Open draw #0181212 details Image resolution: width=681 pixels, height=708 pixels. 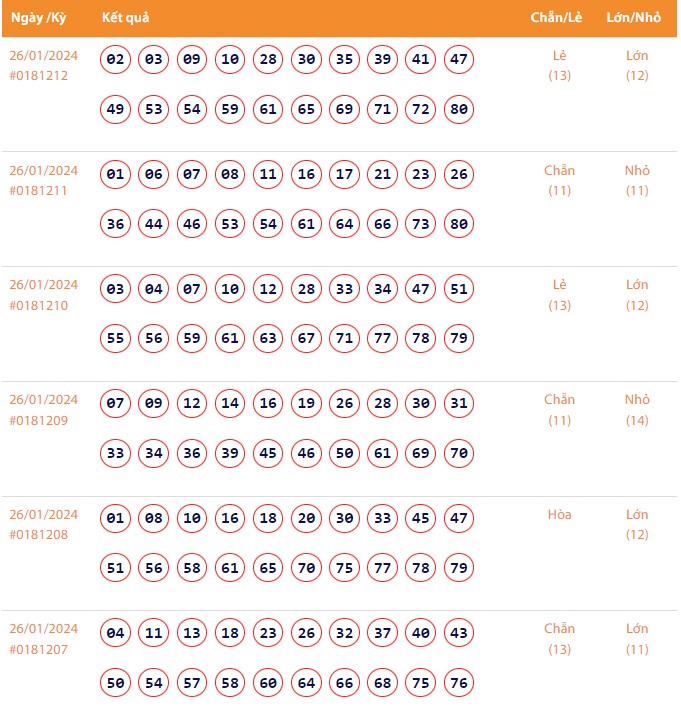click(x=39, y=76)
